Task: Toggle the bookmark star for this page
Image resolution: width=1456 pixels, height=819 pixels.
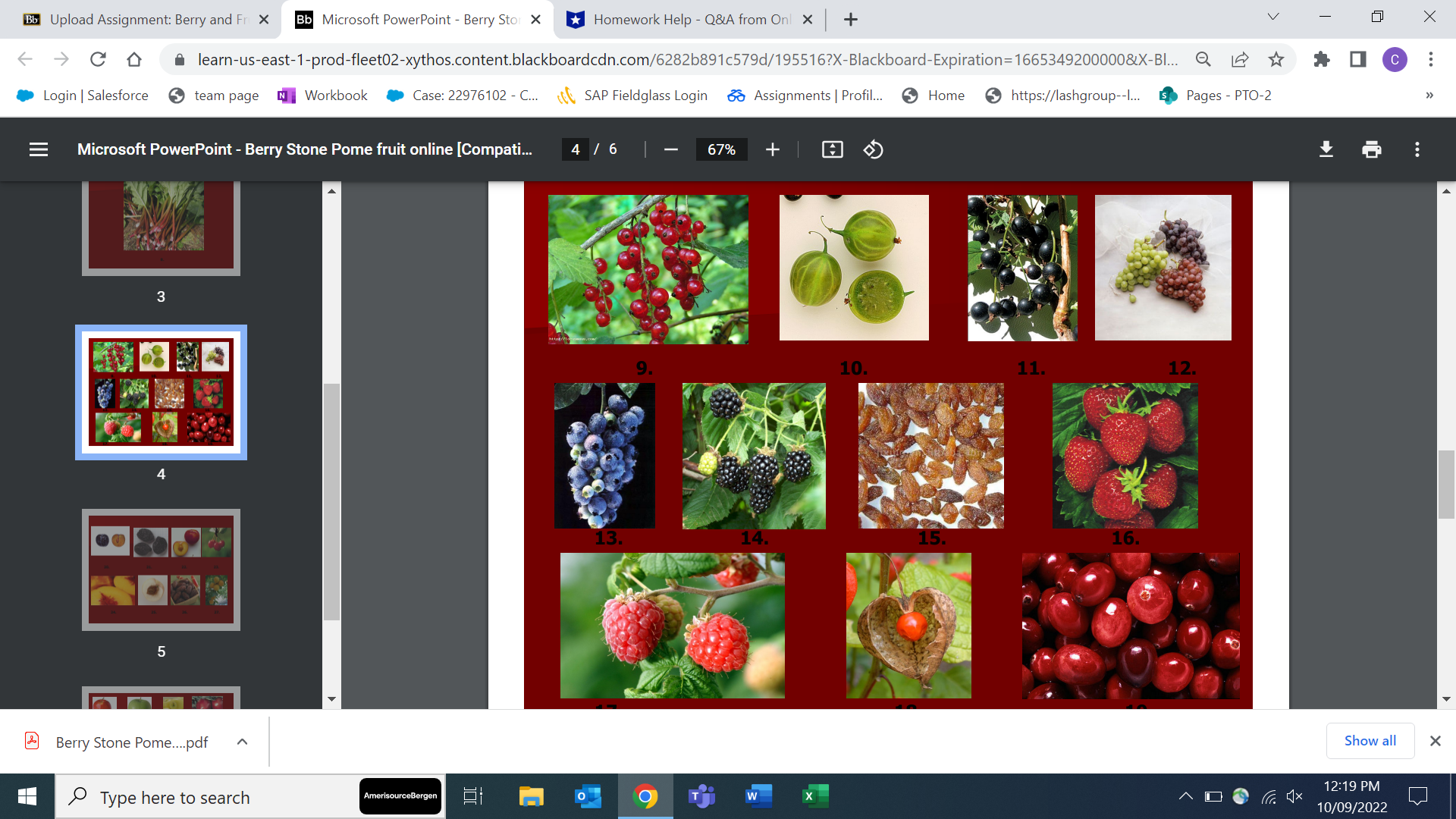Action: [x=1277, y=59]
